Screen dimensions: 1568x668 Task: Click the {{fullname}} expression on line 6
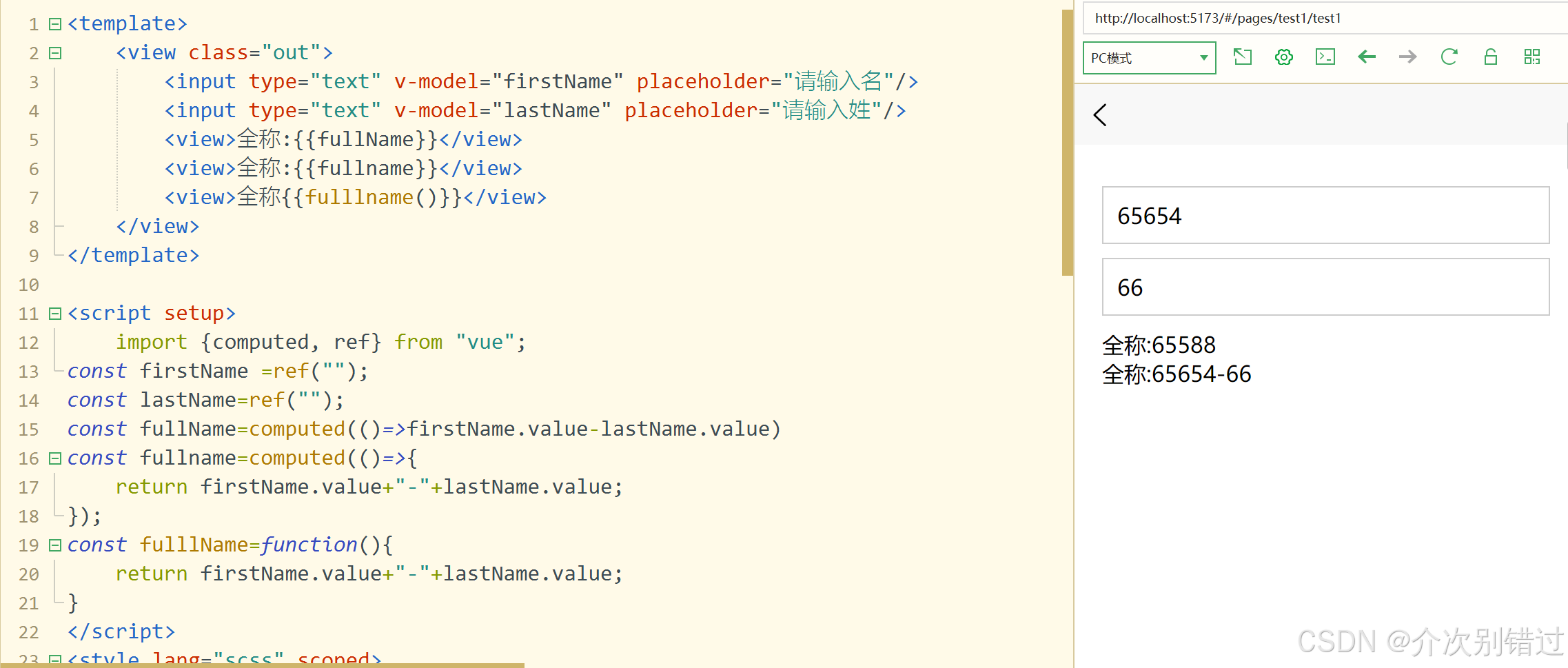(366, 168)
